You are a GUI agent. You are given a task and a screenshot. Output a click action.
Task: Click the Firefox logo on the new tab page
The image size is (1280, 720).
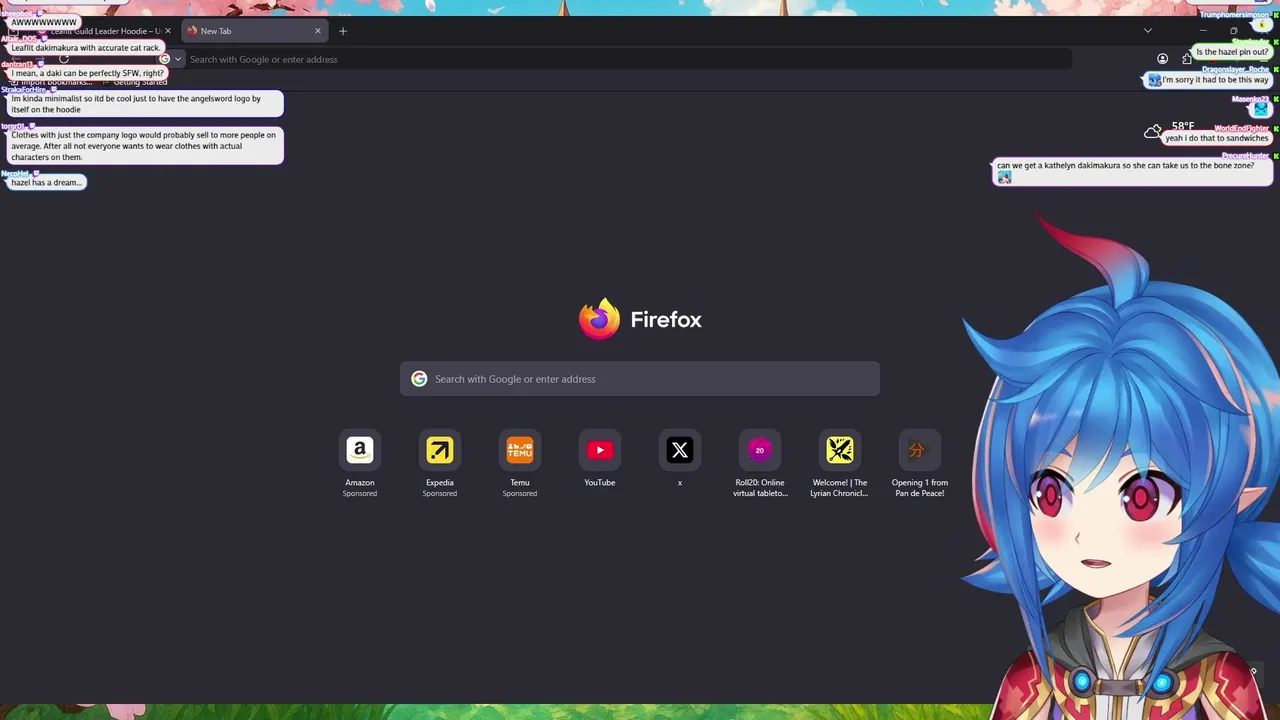599,319
